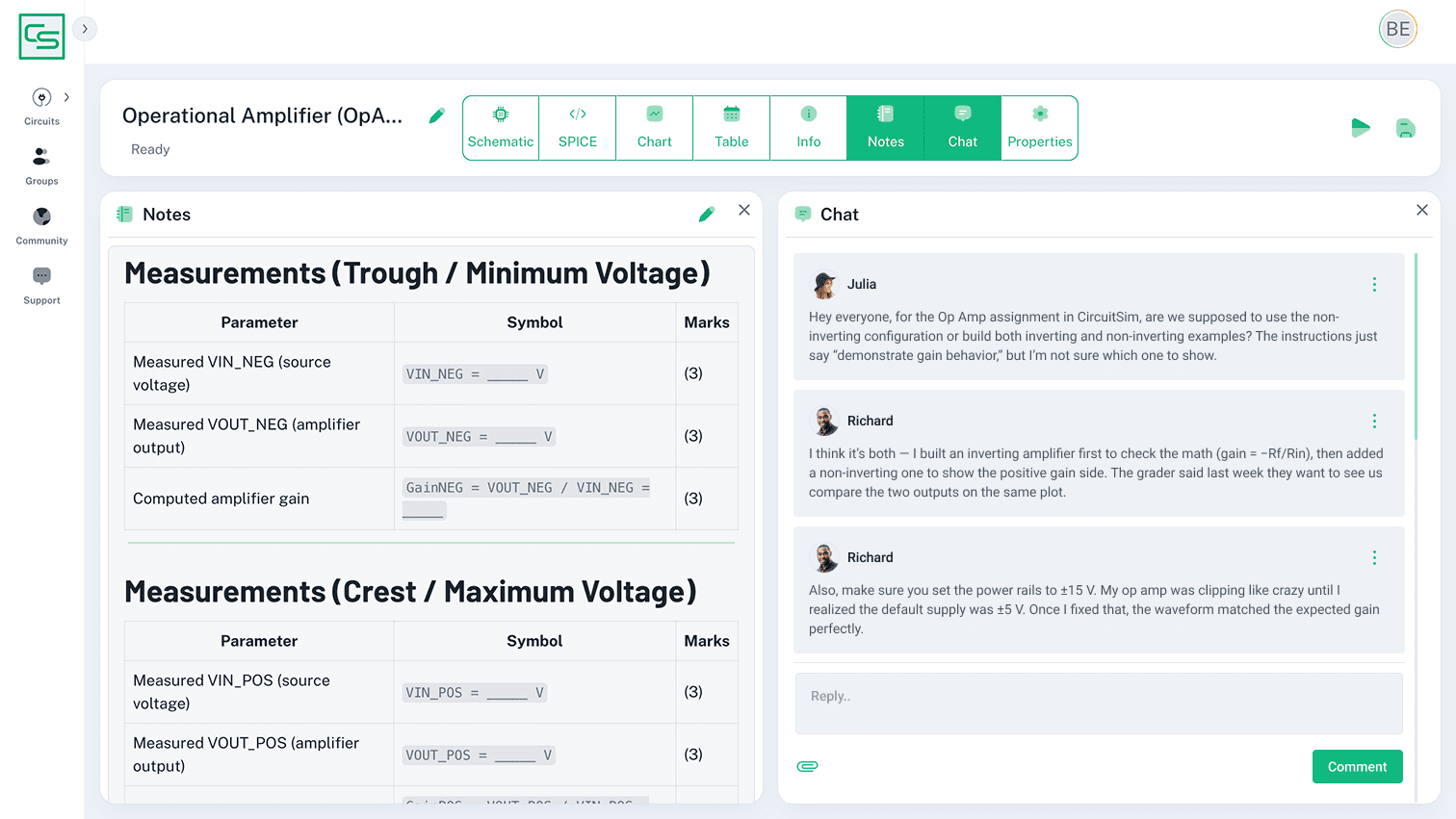Open the BE user profile avatar
The height and width of the screenshot is (819, 1456).
pos(1398,29)
